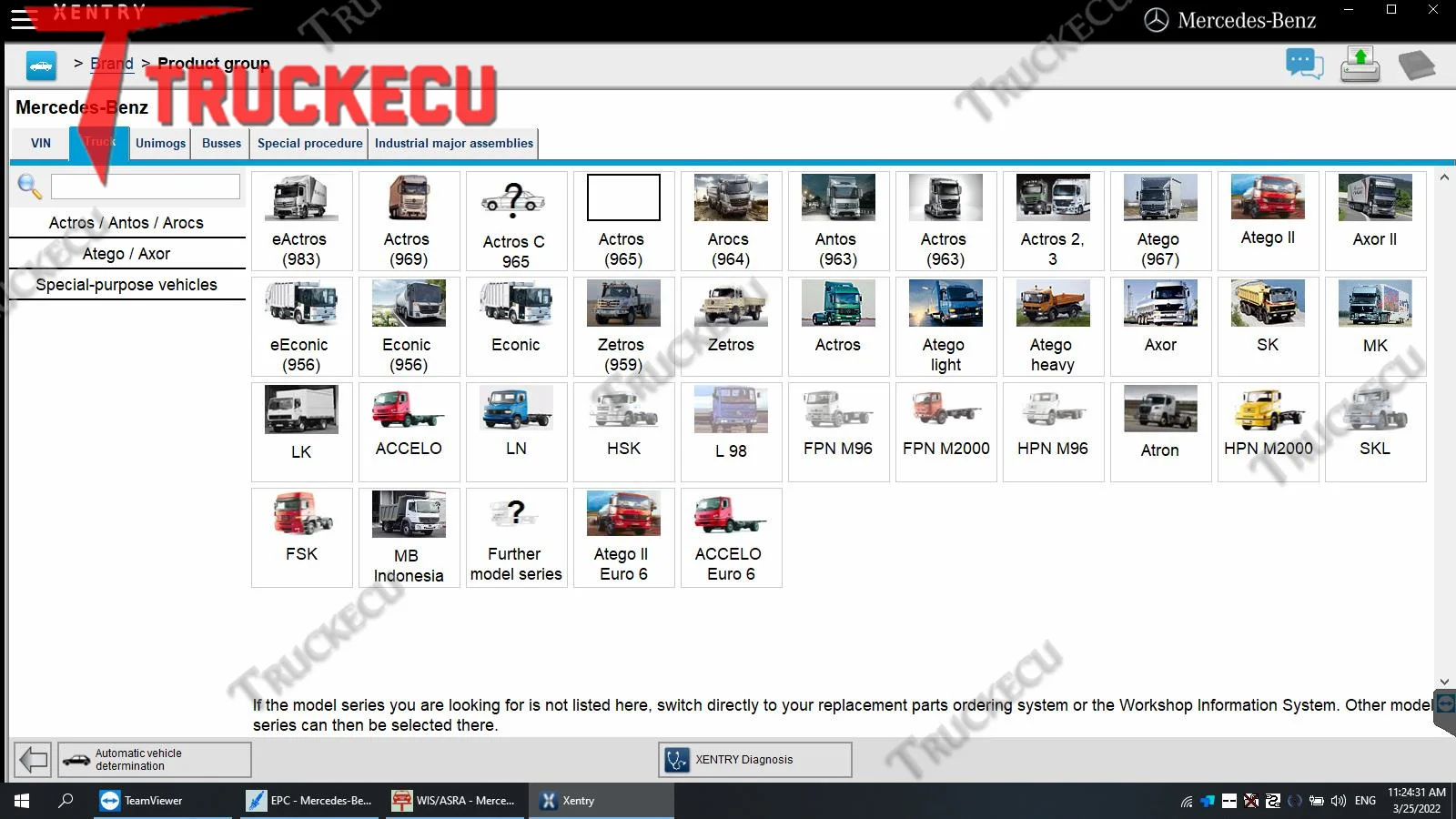Select the MB Indonesia tile
Image resolution: width=1456 pixels, height=819 pixels.
click(x=409, y=538)
